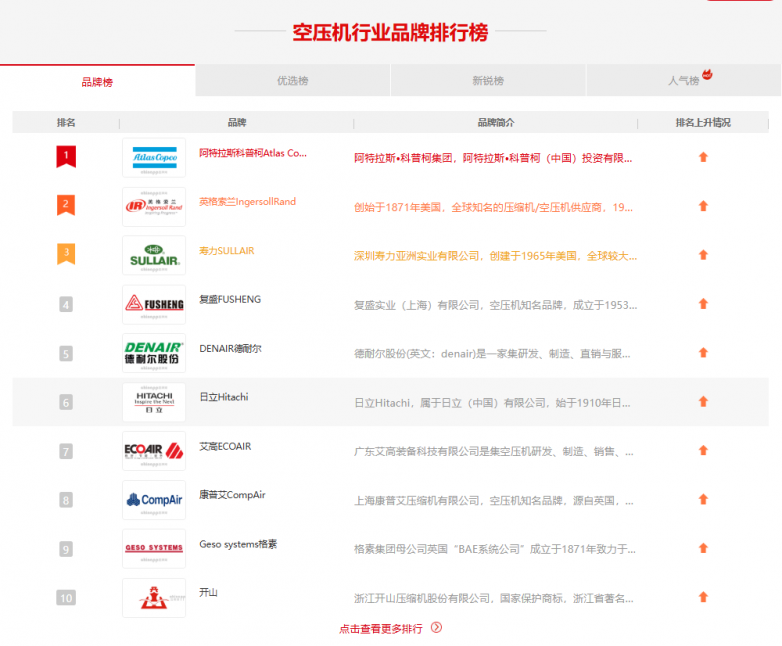This screenshot has height=646, width=782.
Task: Click description starting 深圳寿力亚洲实业有限公司
Action: tap(495, 256)
